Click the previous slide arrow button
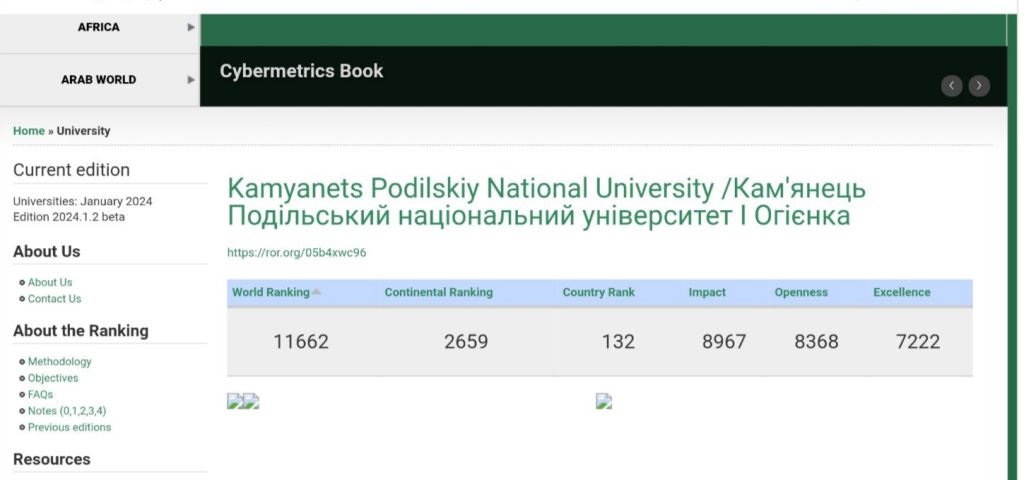The height and width of the screenshot is (480, 1024). coord(951,86)
